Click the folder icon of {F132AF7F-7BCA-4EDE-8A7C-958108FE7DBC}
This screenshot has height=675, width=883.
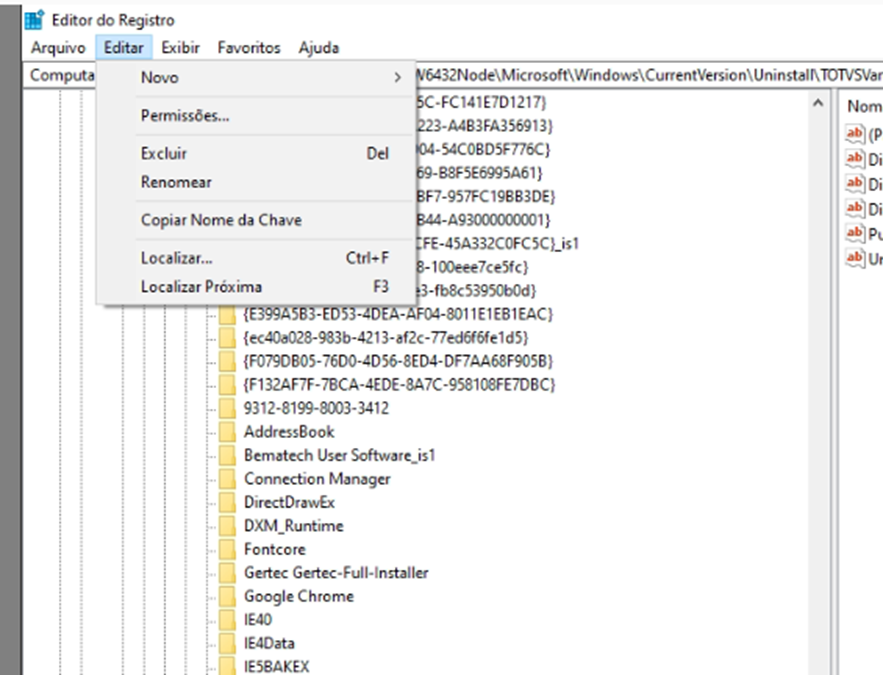(228, 385)
